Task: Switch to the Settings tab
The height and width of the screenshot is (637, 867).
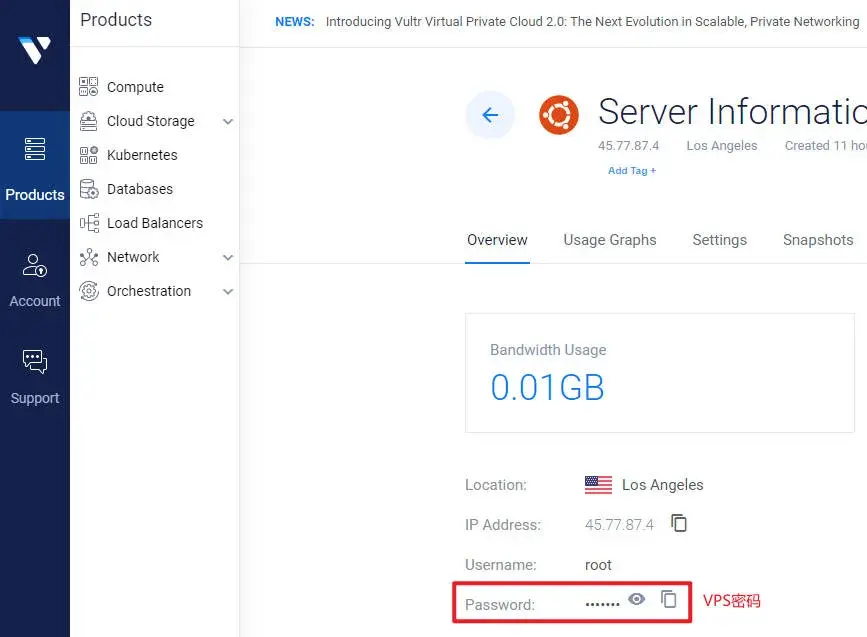Action: click(719, 240)
